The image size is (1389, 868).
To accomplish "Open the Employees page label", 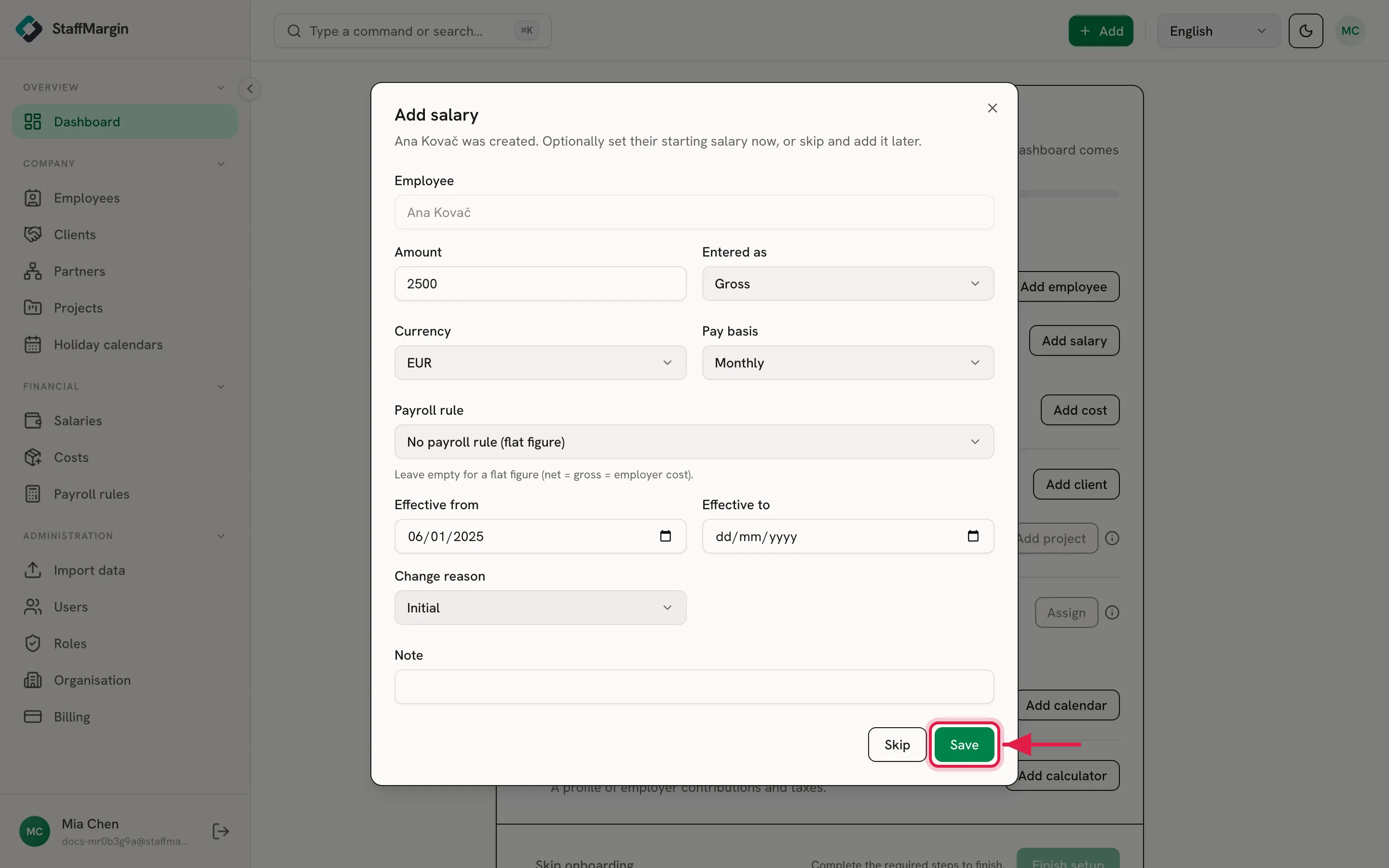I will click(x=87, y=198).
